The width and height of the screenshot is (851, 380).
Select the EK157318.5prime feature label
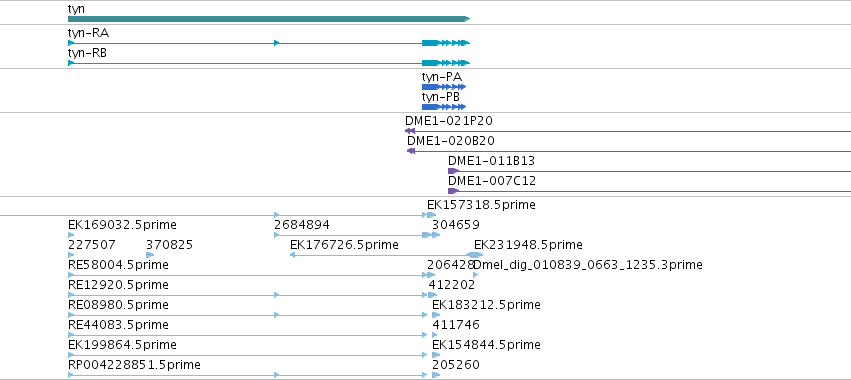481,205
